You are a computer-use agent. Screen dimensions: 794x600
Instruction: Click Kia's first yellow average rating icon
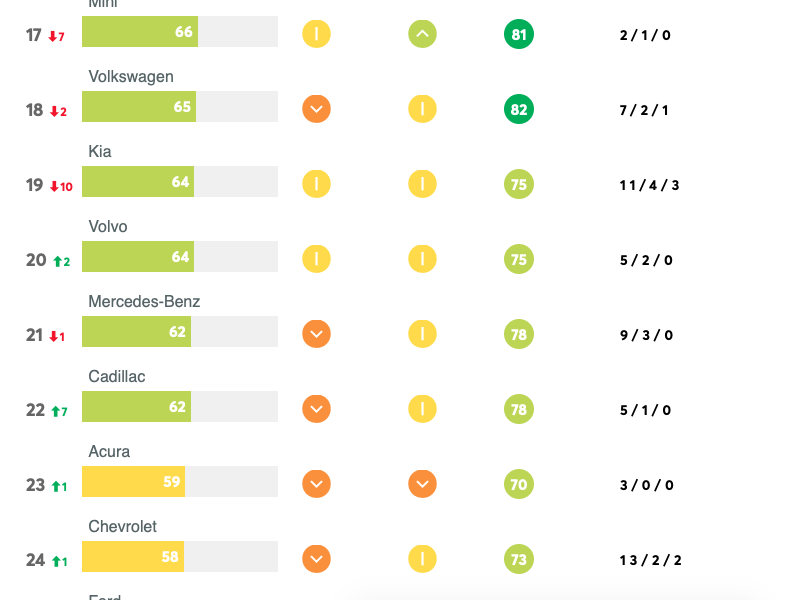316,184
